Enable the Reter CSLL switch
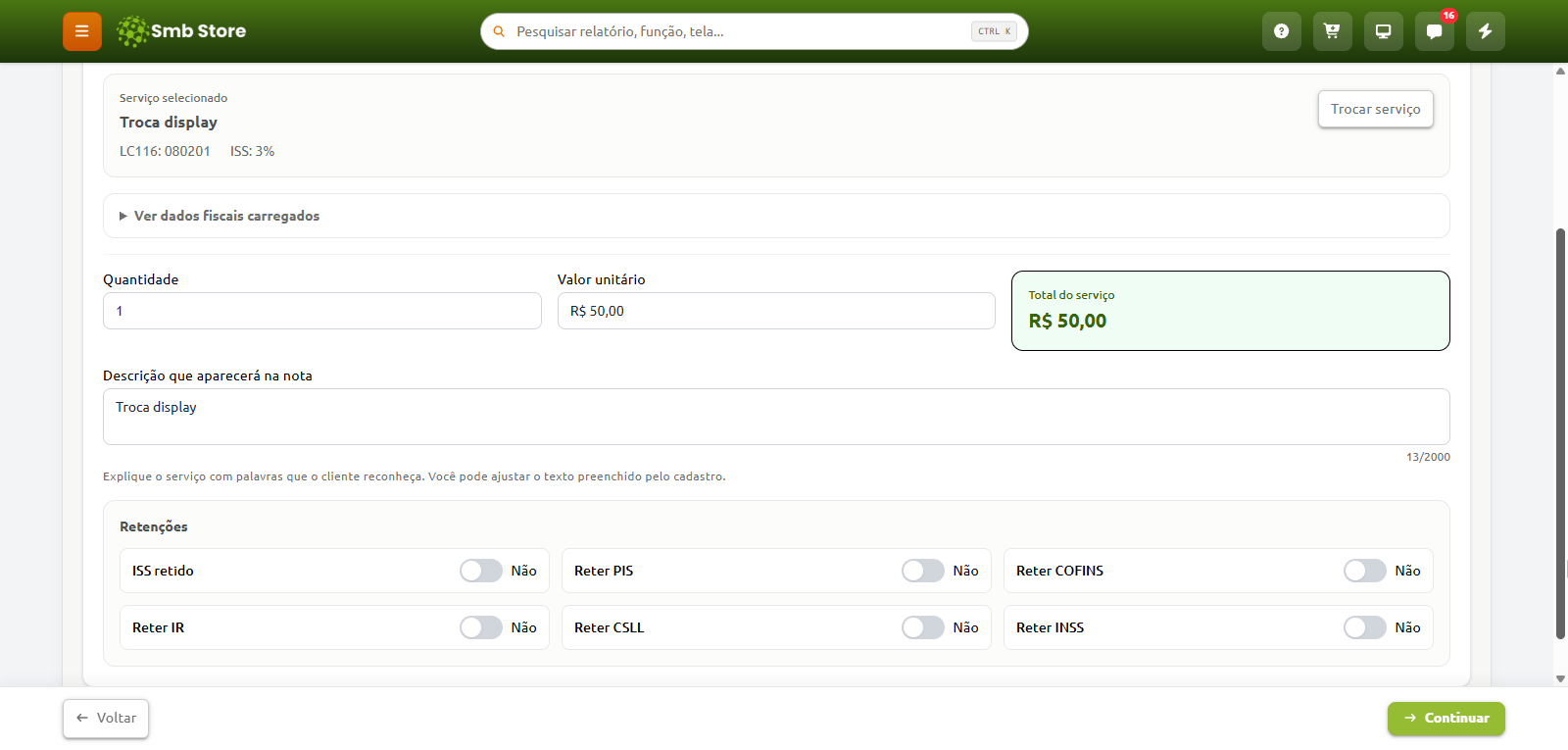The image size is (1568, 750). pyautogui.click(x=923, y=627)
